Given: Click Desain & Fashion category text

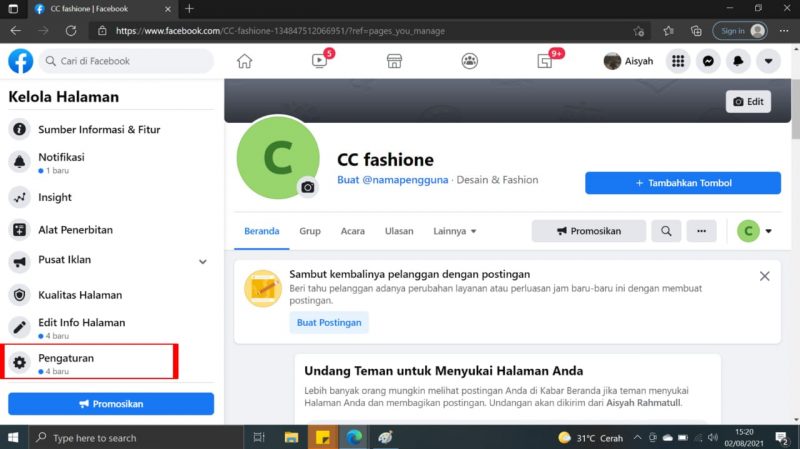Looking at the screenshot, I should coord(497,180).
